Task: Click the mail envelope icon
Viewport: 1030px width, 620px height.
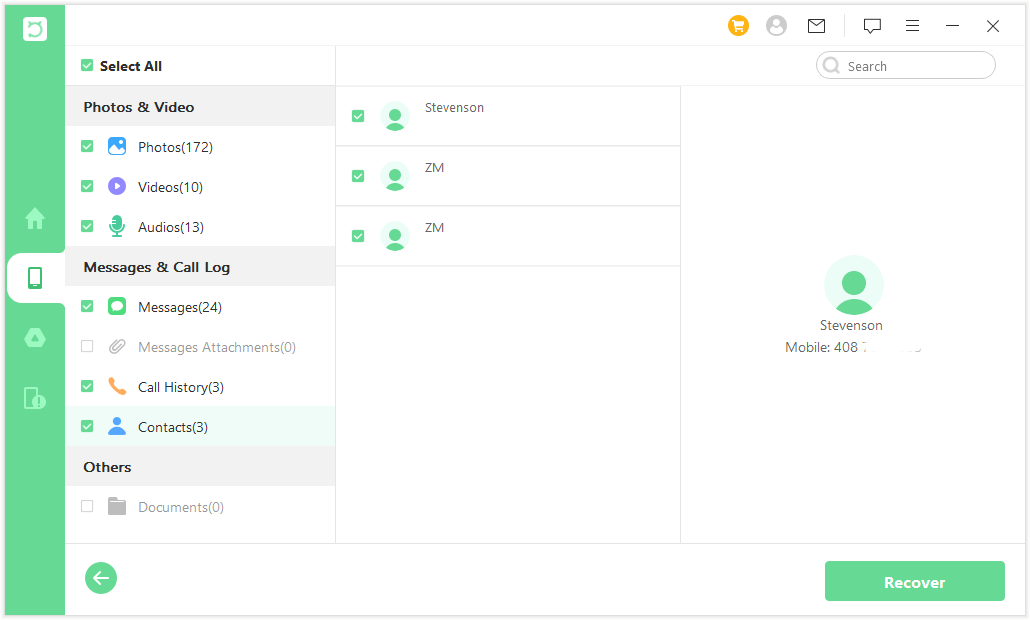Action: click(x=816, y=26)
